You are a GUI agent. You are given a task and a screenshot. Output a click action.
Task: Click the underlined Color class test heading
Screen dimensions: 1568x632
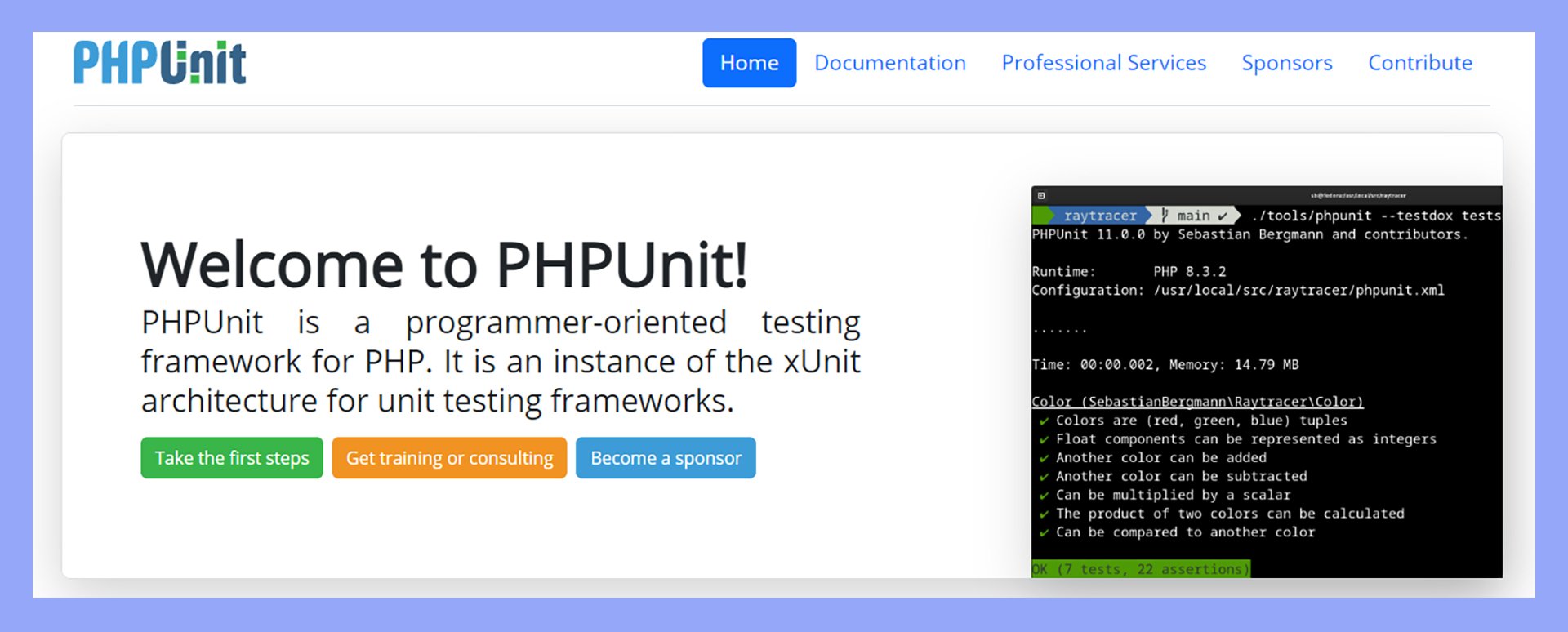1197,402
